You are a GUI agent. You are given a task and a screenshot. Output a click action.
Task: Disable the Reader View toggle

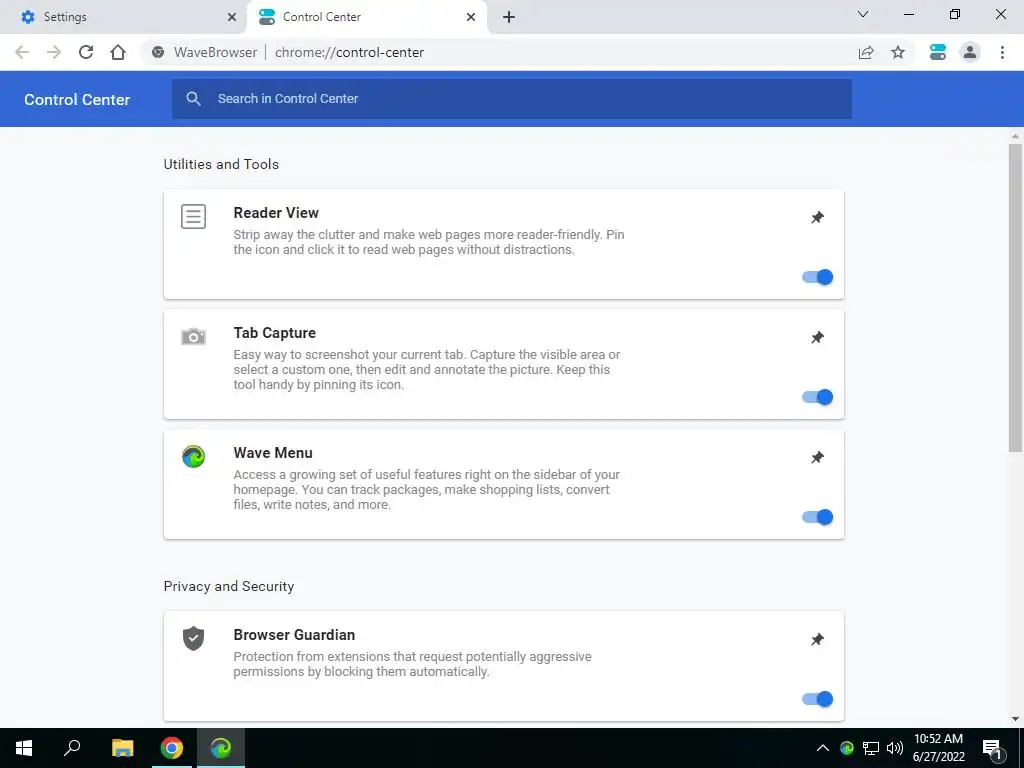coord(818,277)
